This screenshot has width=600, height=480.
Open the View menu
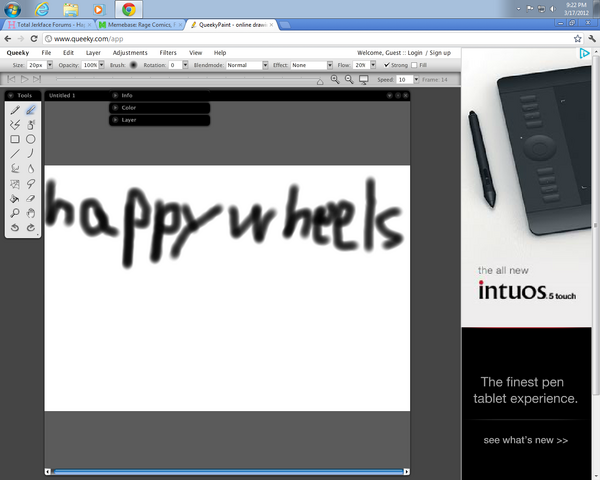[196, 53]
